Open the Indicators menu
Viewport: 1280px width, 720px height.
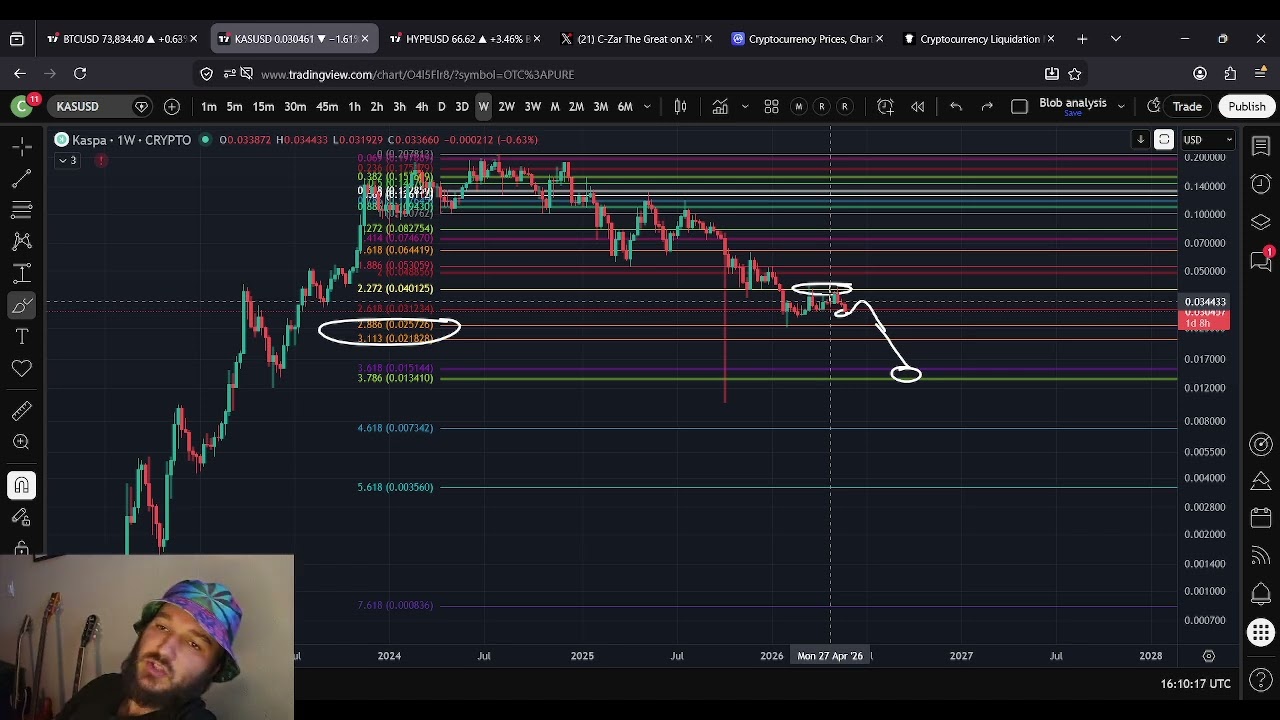click(x=720, y=106)
